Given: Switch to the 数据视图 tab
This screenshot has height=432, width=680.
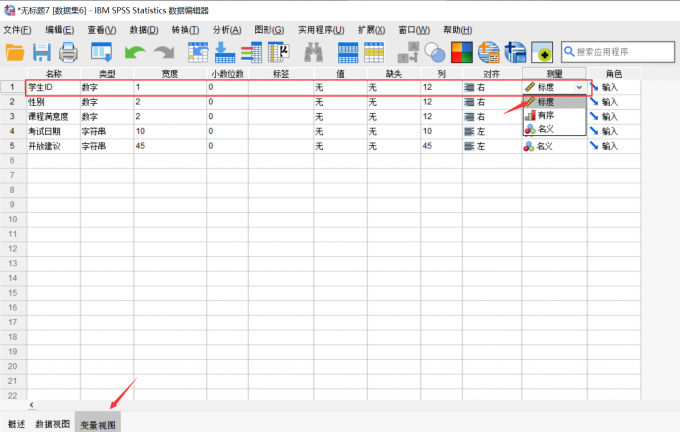Looking at the screenshot, I should (x=53, y=424).
